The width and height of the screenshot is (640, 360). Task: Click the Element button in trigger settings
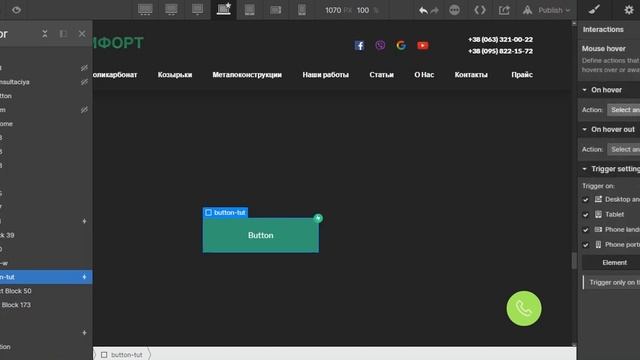coord(611,262)
